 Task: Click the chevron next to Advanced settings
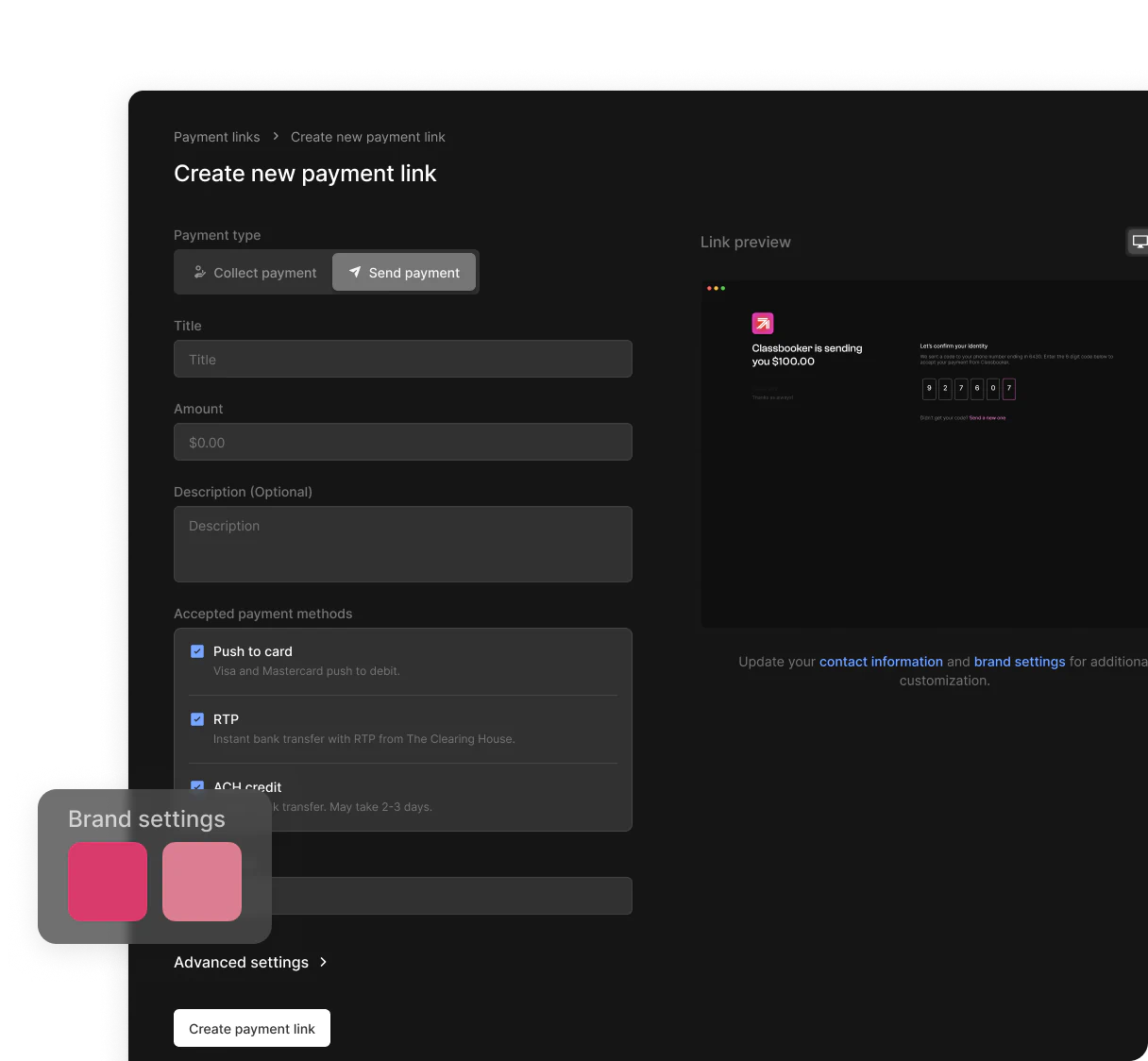323,962
